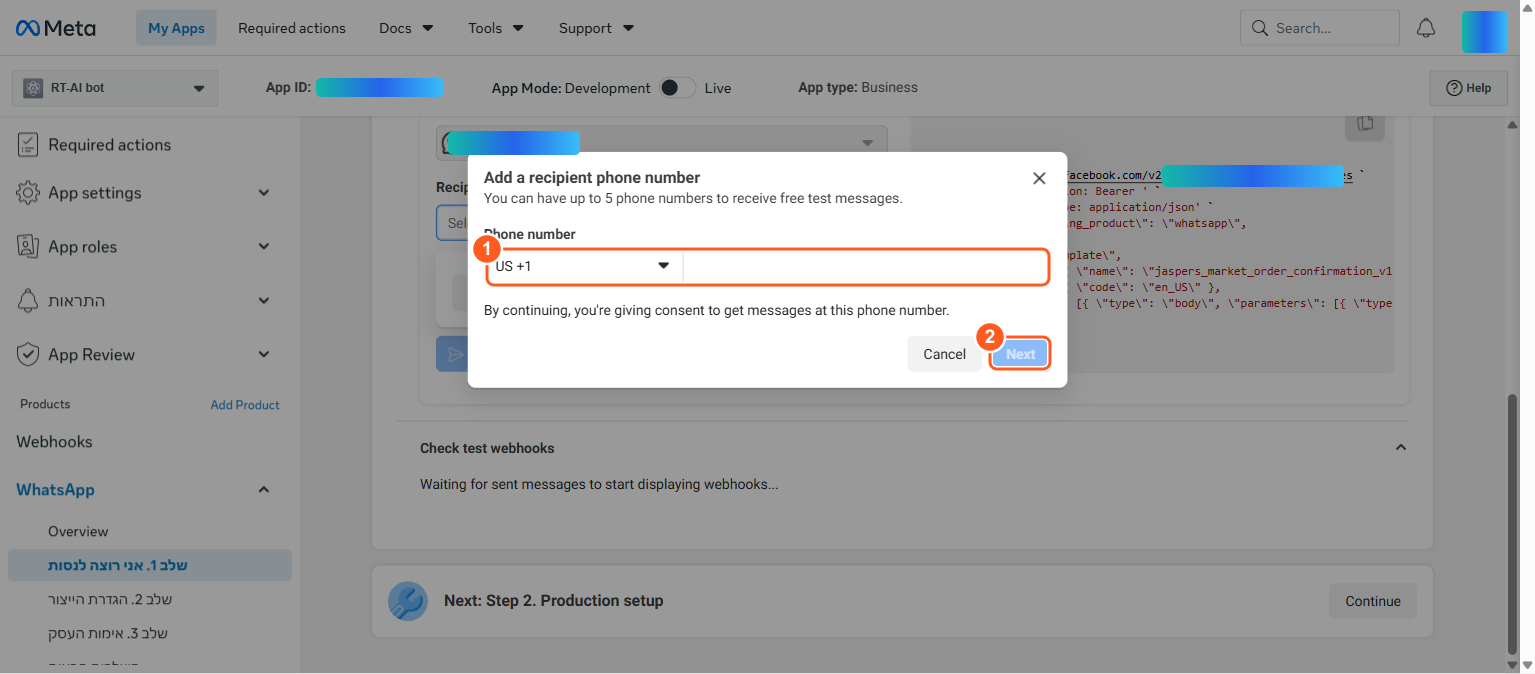Open My Apps tab
1535x674 pixels.
(176, 28)
